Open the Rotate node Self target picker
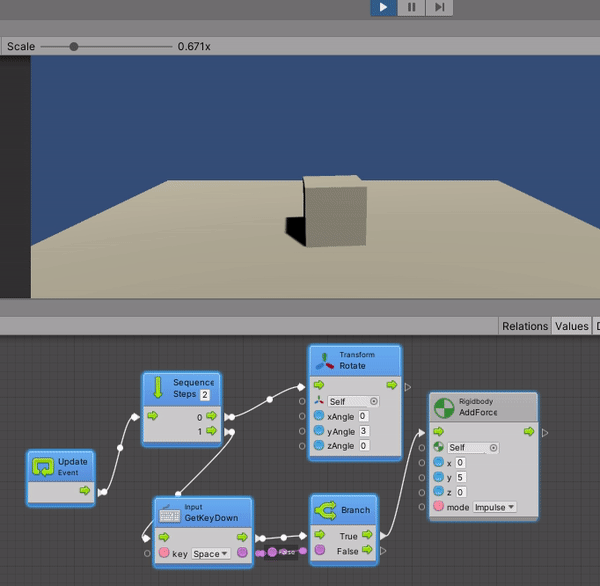Screen dimensions: 600x586 click(x=374, y=401)
